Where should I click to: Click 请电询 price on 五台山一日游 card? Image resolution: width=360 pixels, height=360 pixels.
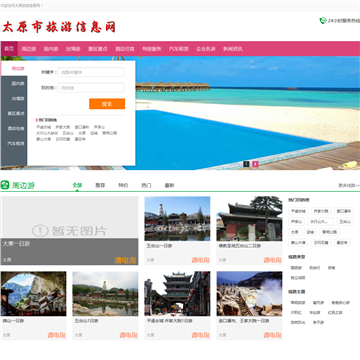(x=200, y=260)
